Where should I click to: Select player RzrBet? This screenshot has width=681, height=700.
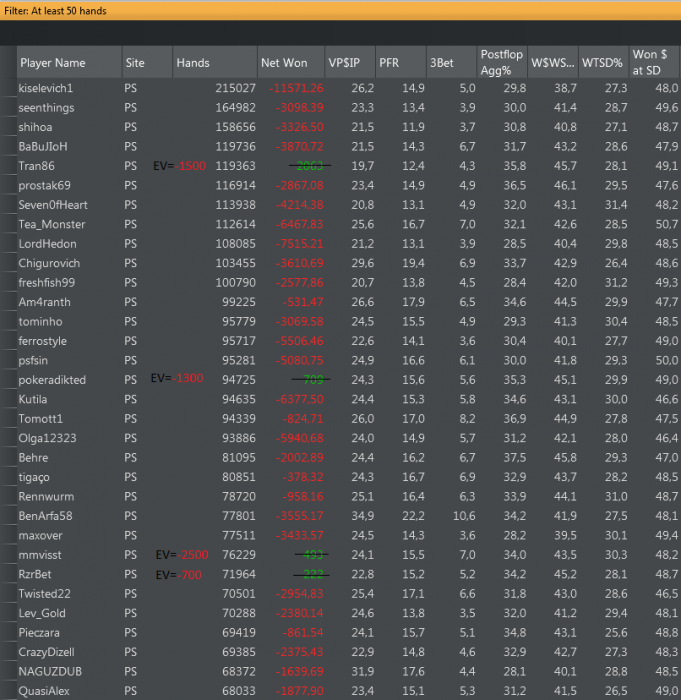coord(35,574)
